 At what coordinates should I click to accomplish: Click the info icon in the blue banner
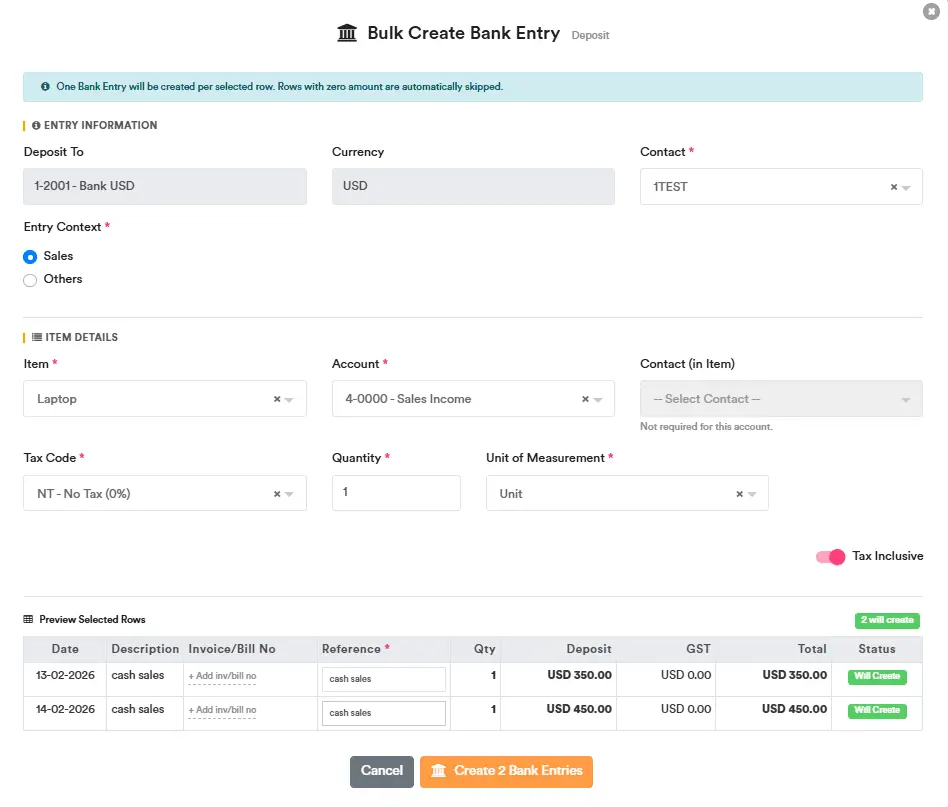tap(46, 87)
